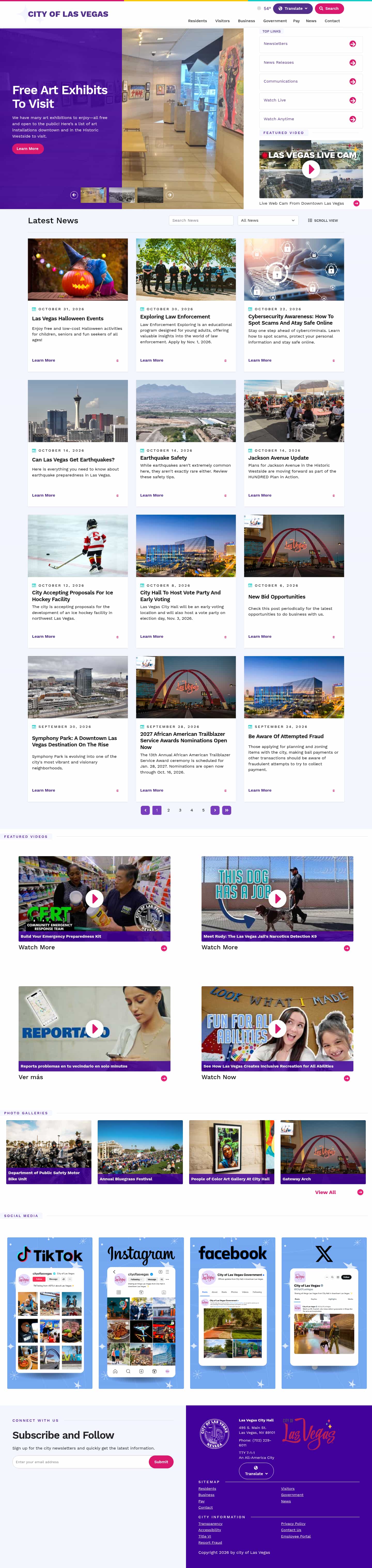The width and height of the screenshot is (372, 1568).
Task: Click Learn More on Free Art Exhibits
Action: coord(27,148)
